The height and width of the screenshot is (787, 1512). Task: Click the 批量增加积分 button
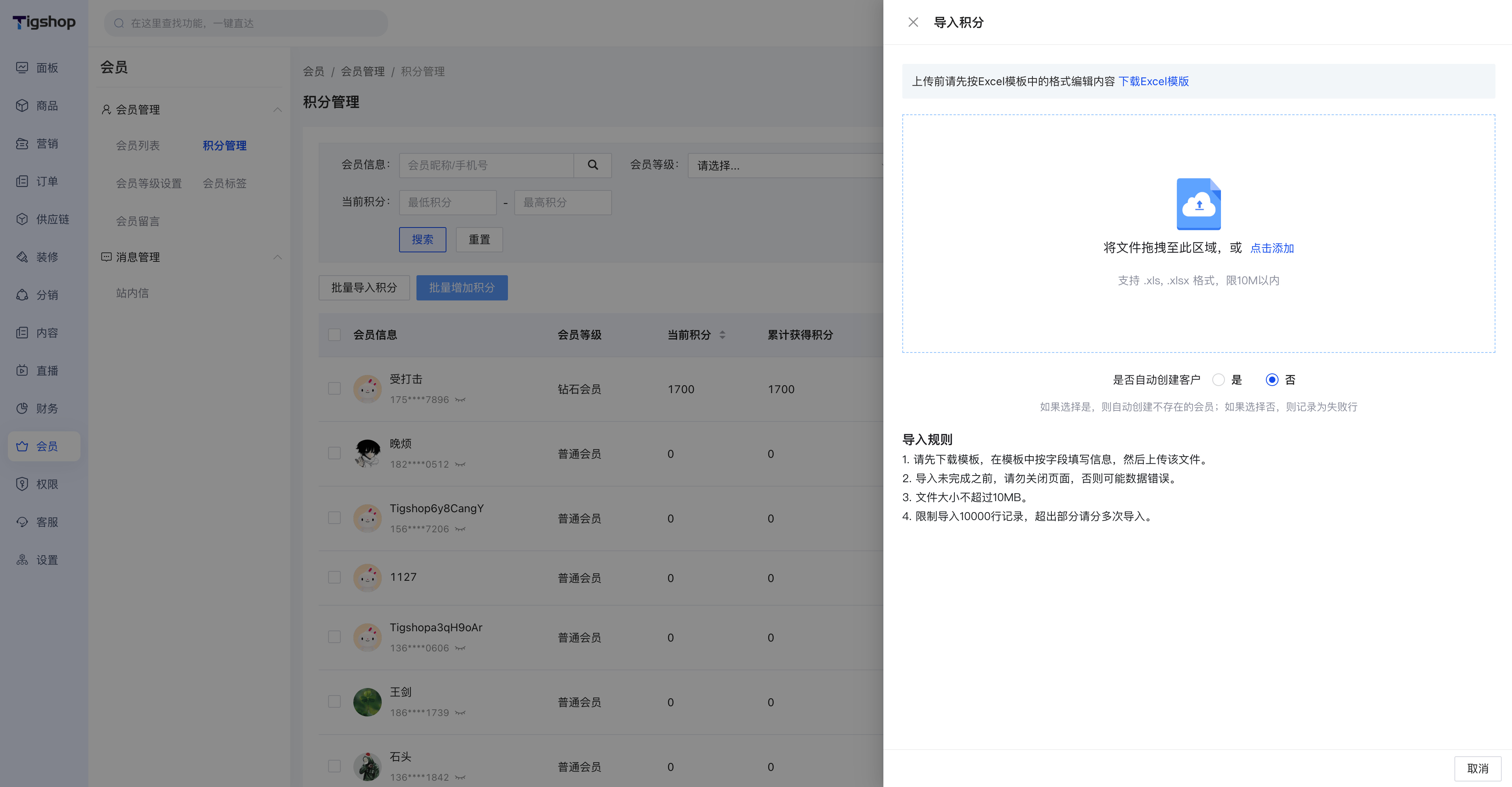click(x=462, y=287)
